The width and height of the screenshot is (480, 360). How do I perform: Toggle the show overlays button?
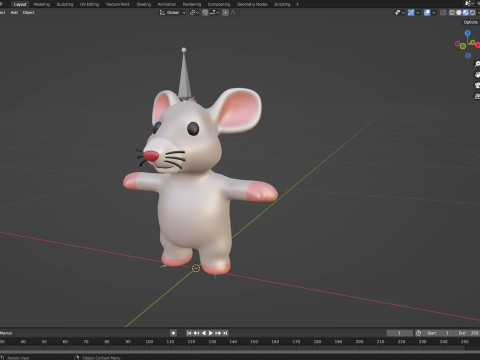click(x=427, y=13)
